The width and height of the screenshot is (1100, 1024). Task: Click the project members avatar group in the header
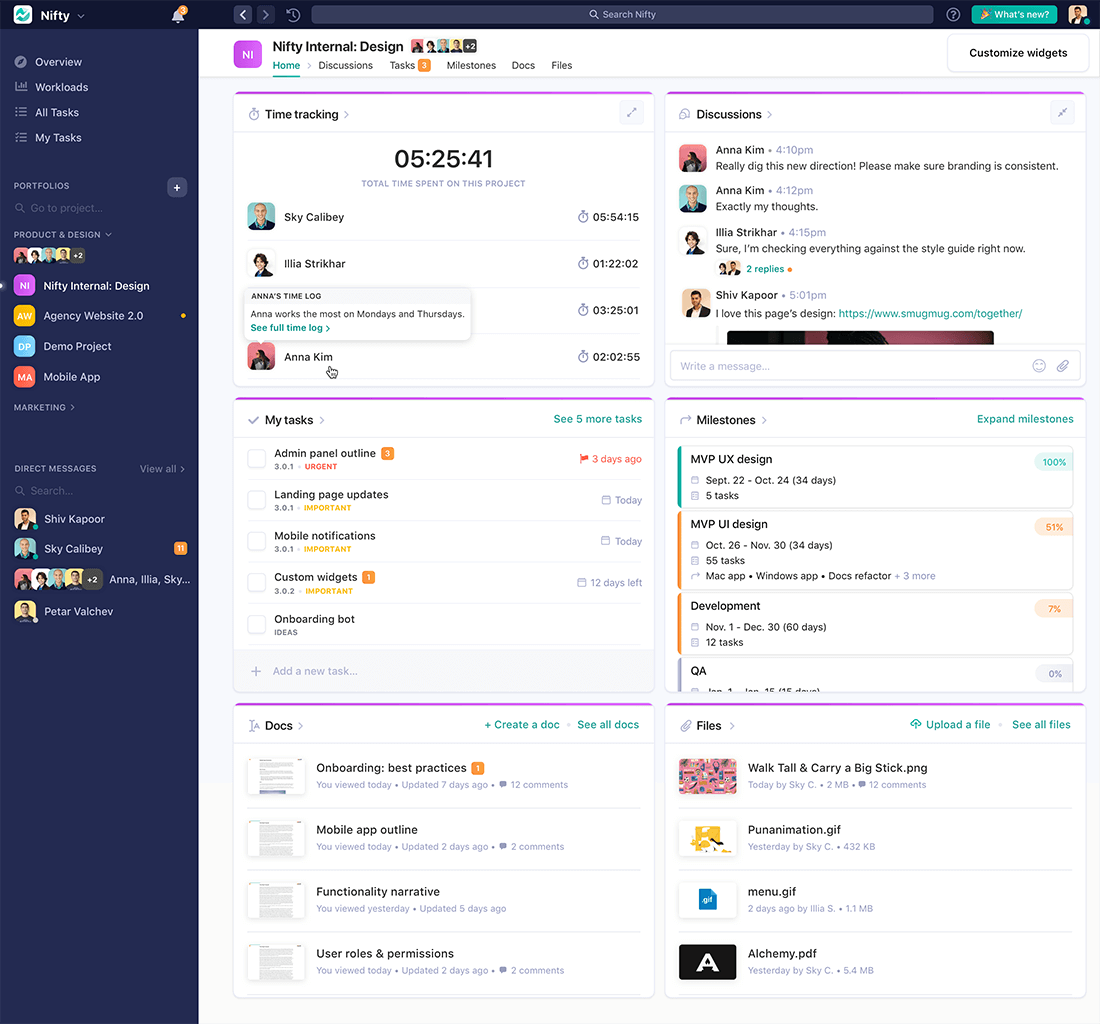pos(443,46)
